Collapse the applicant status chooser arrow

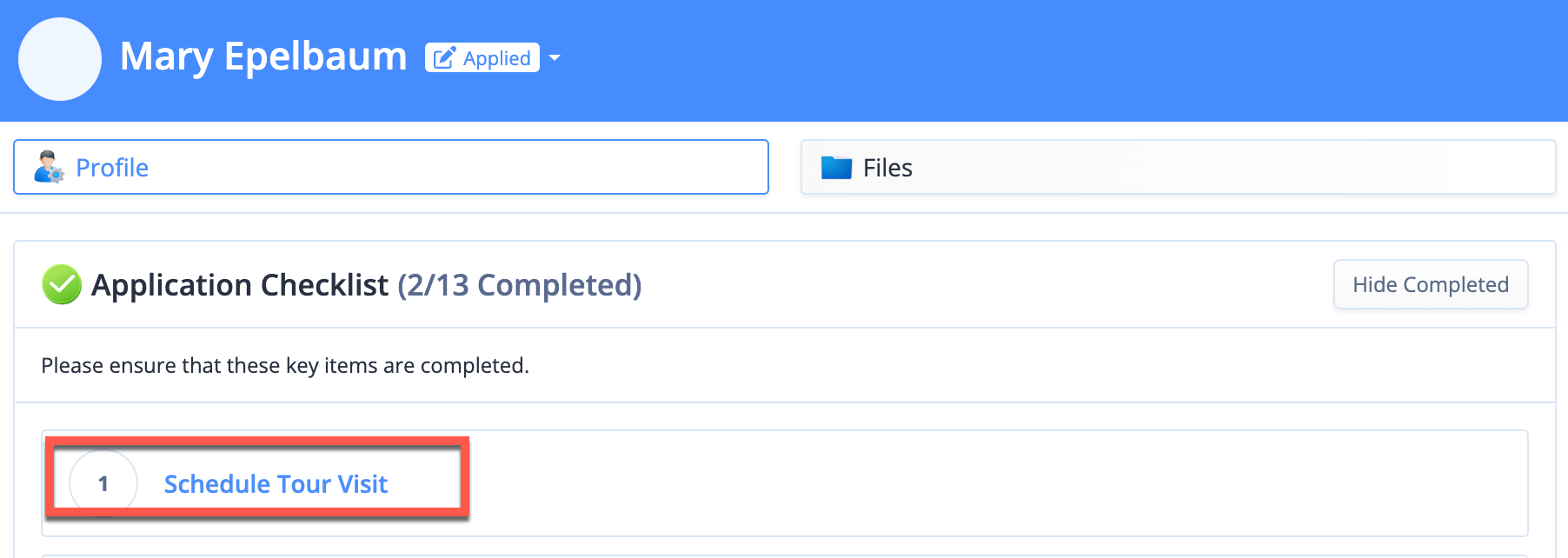[x=555, y=57]
